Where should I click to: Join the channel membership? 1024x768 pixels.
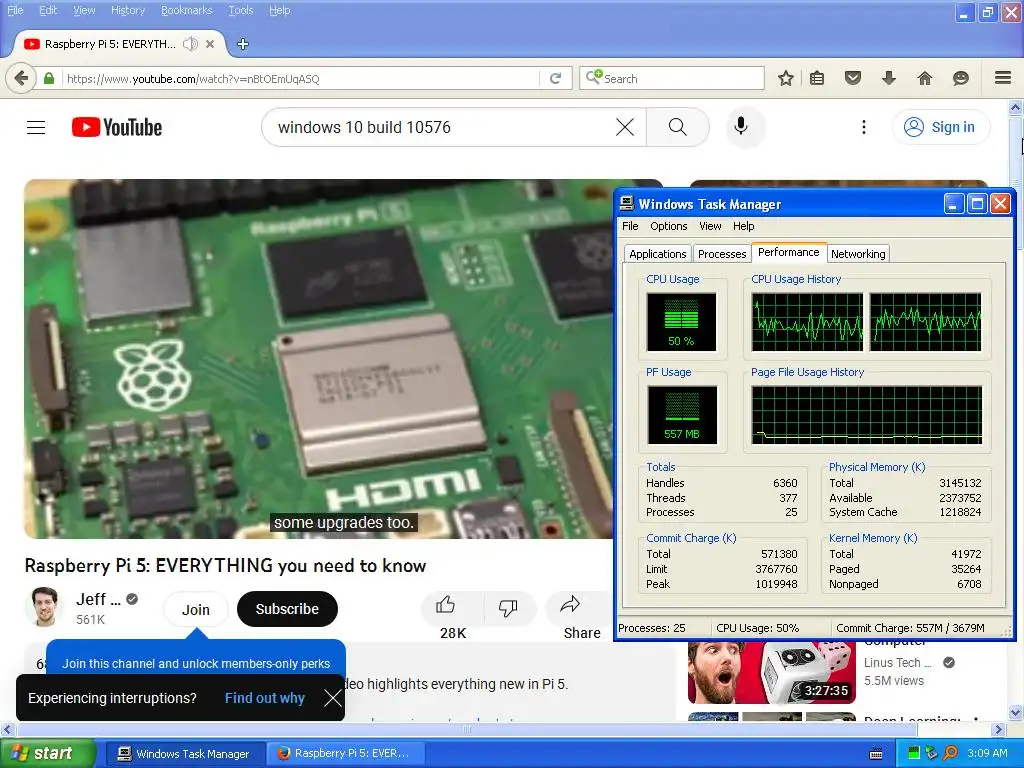195,609
